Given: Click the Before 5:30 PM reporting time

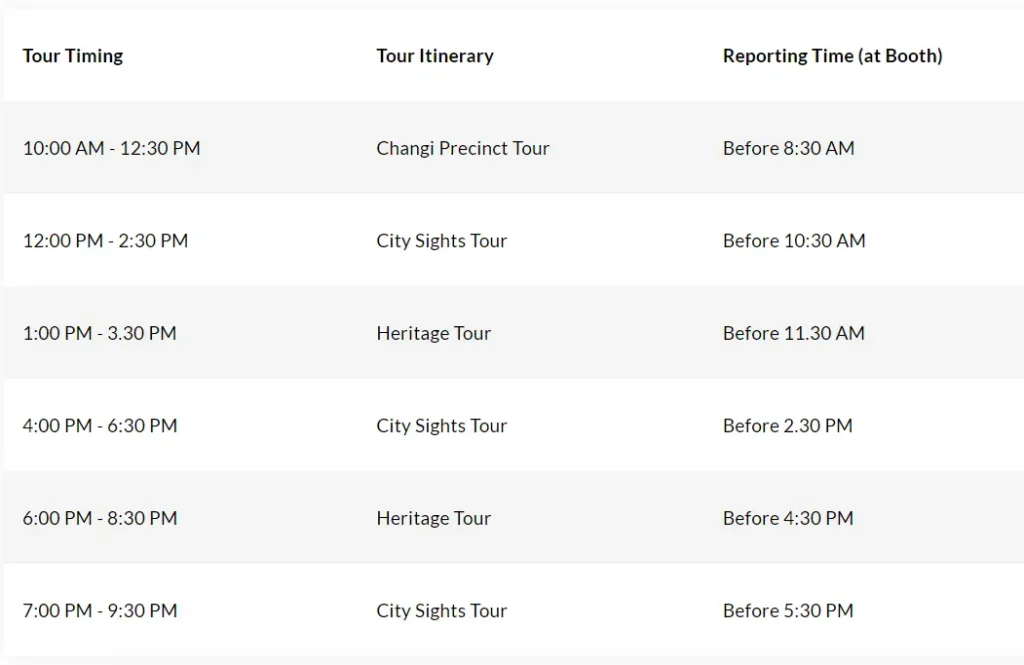Looking at the screenshot, I should (x=788, y=611).
